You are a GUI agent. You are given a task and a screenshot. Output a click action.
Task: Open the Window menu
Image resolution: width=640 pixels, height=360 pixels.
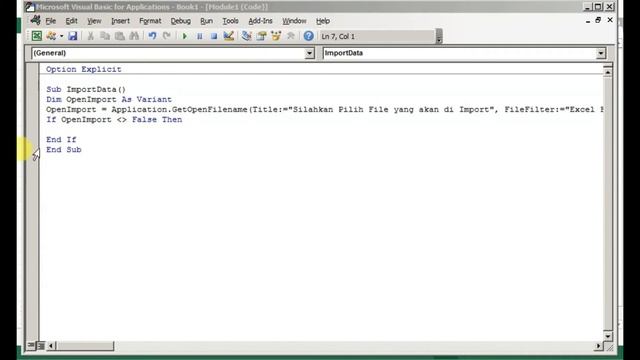(294, 21)
